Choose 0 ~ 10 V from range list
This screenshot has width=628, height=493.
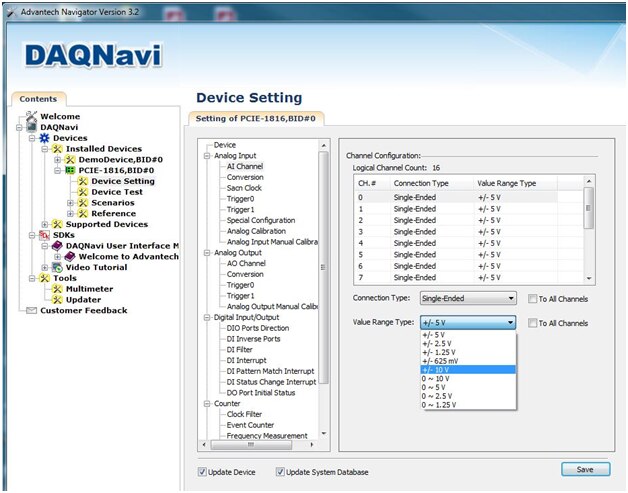(468, 378)
